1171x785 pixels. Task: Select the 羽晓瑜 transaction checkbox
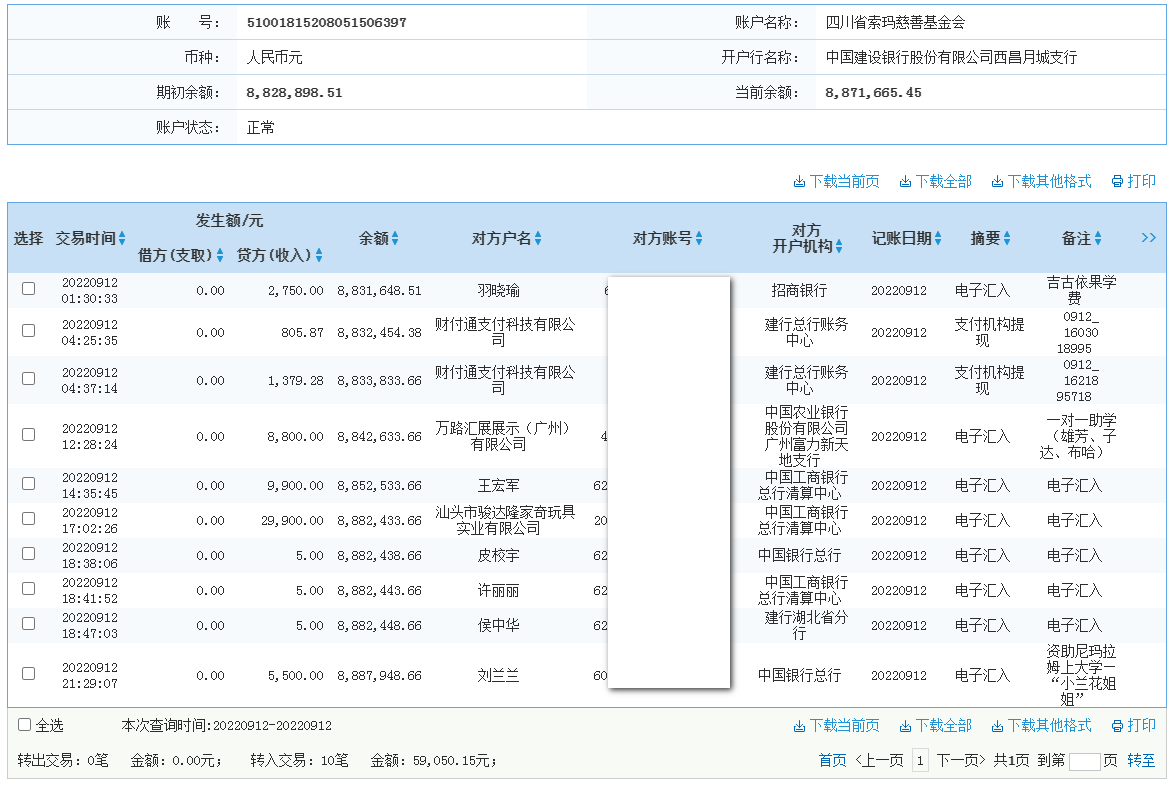[x=28, y=288]
